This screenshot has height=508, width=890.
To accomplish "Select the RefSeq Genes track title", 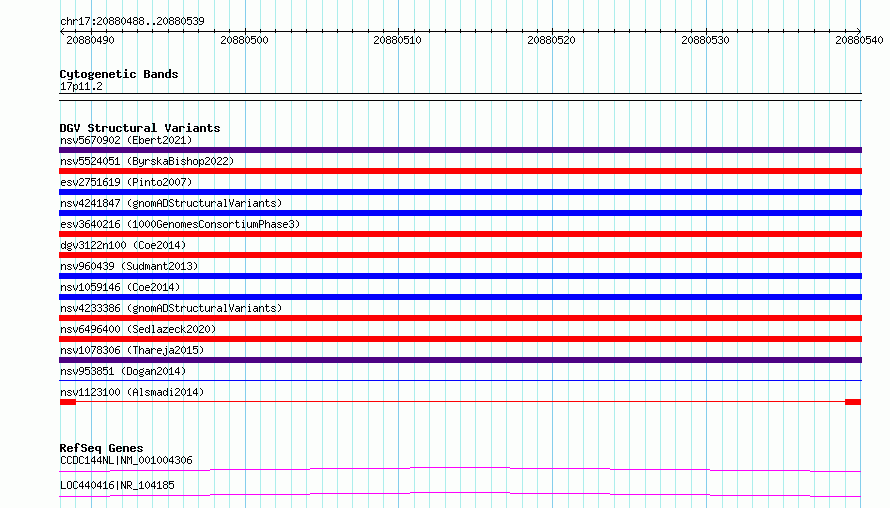I will 101,448.
